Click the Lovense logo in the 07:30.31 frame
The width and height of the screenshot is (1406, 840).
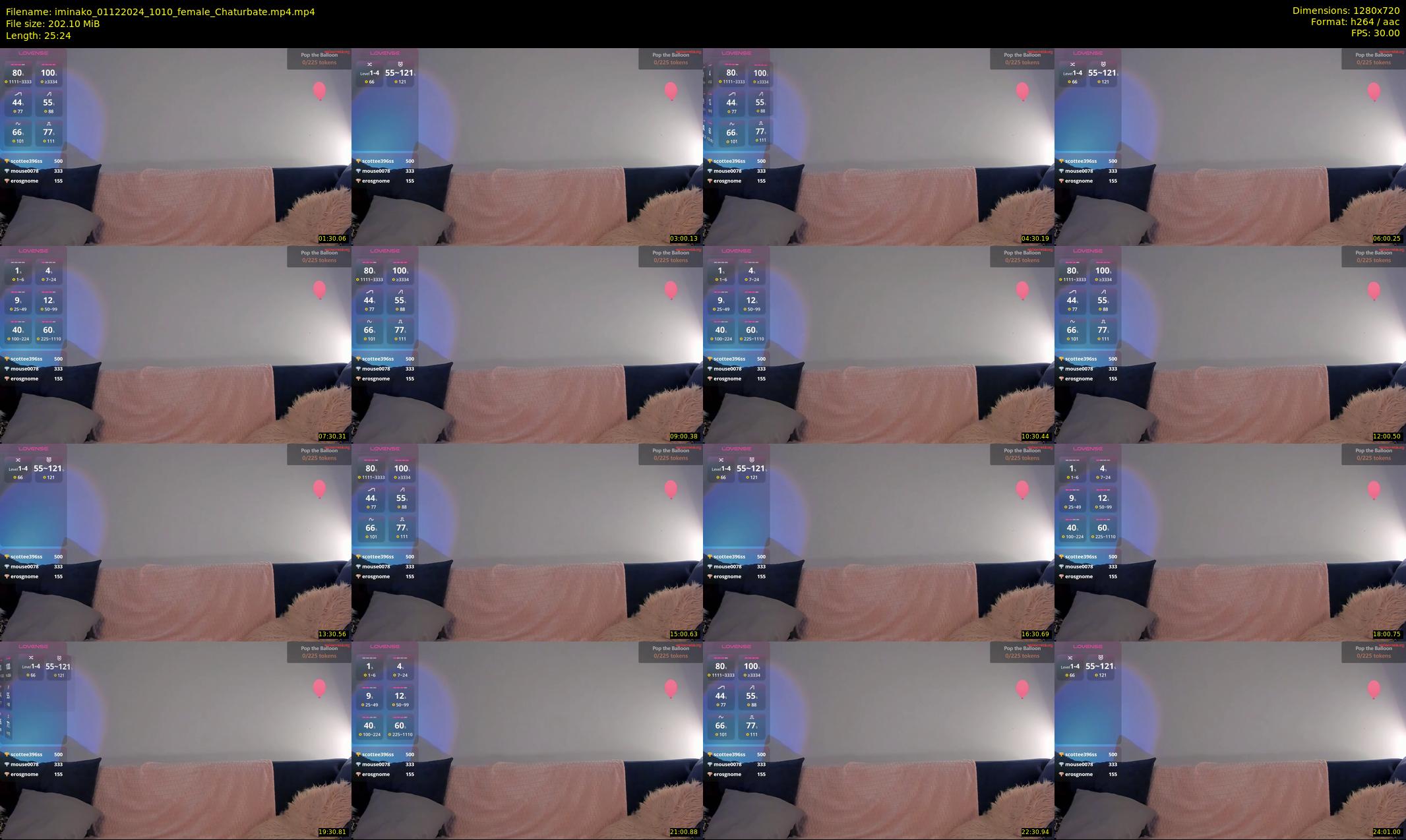point(33,251)
